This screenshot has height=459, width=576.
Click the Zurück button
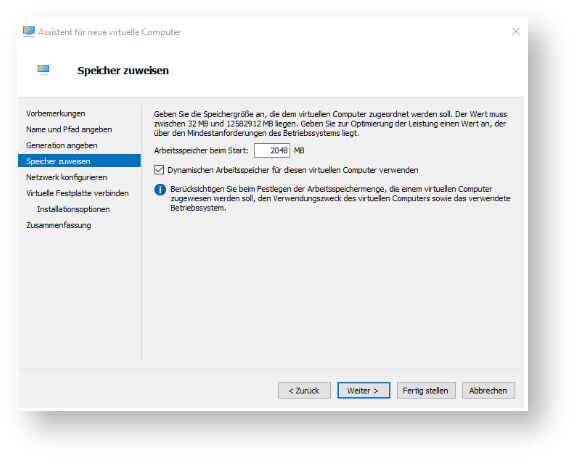[x=304, y=391]
